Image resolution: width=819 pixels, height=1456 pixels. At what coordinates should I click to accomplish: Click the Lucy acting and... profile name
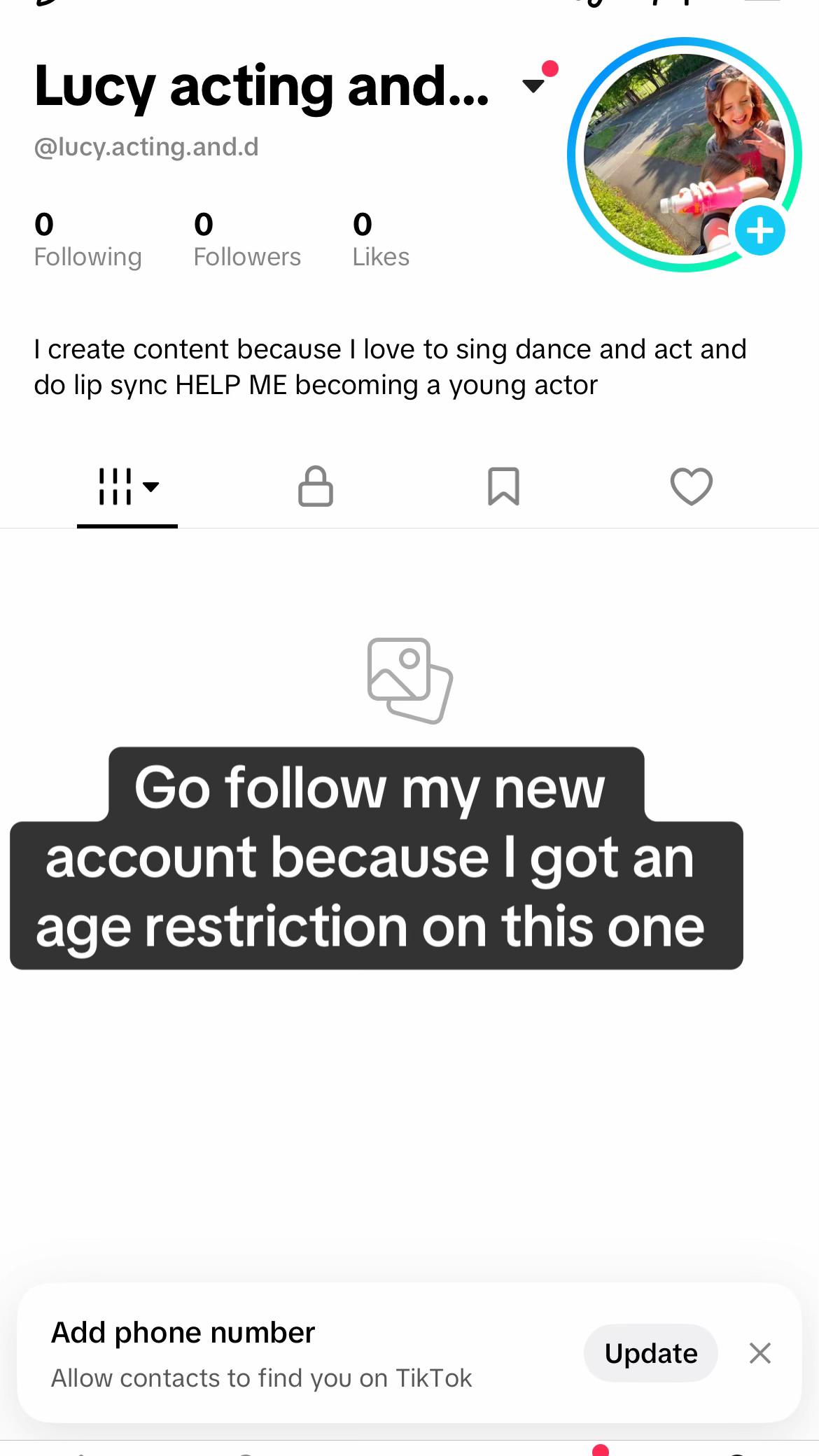tap(262, 87)
